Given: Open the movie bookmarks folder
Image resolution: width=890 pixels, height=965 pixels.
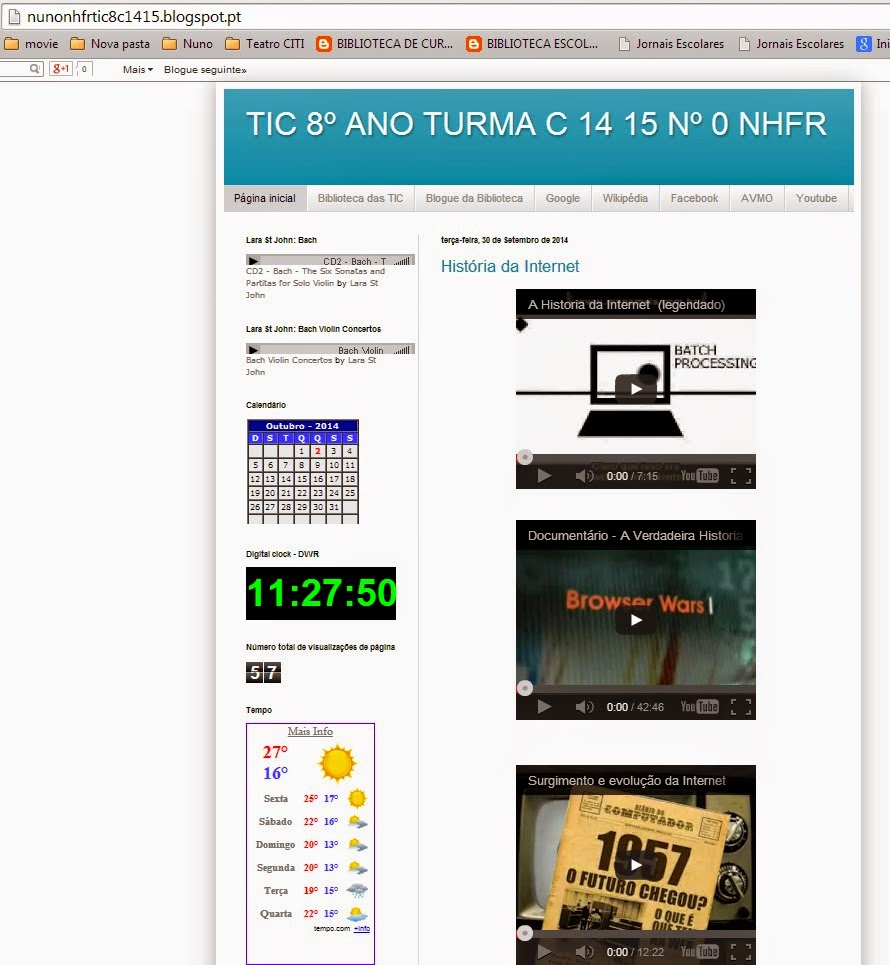Looking at the screenshot, I should pos(31,44).
